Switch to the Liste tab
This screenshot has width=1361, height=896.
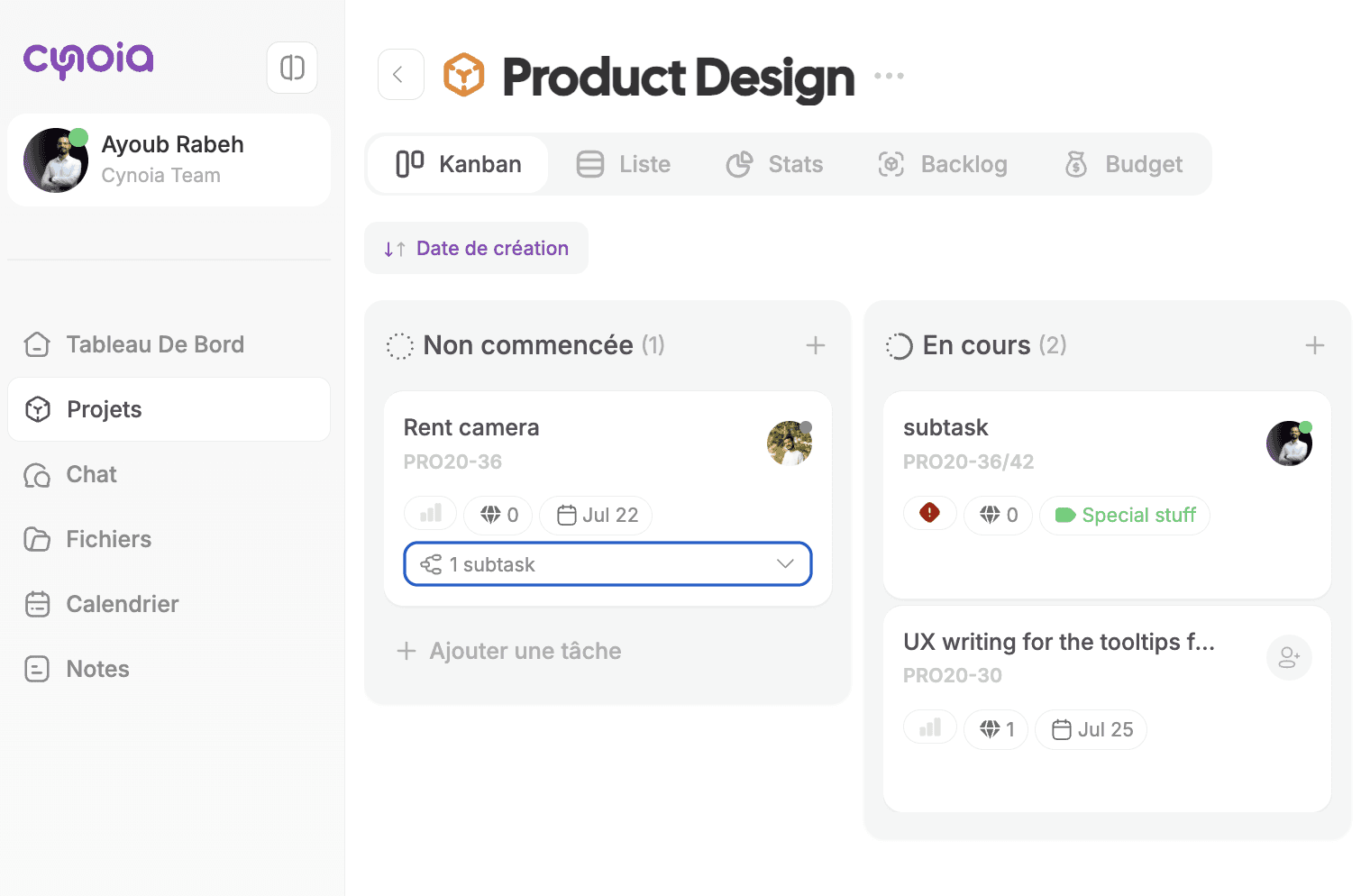click(624, 164)
